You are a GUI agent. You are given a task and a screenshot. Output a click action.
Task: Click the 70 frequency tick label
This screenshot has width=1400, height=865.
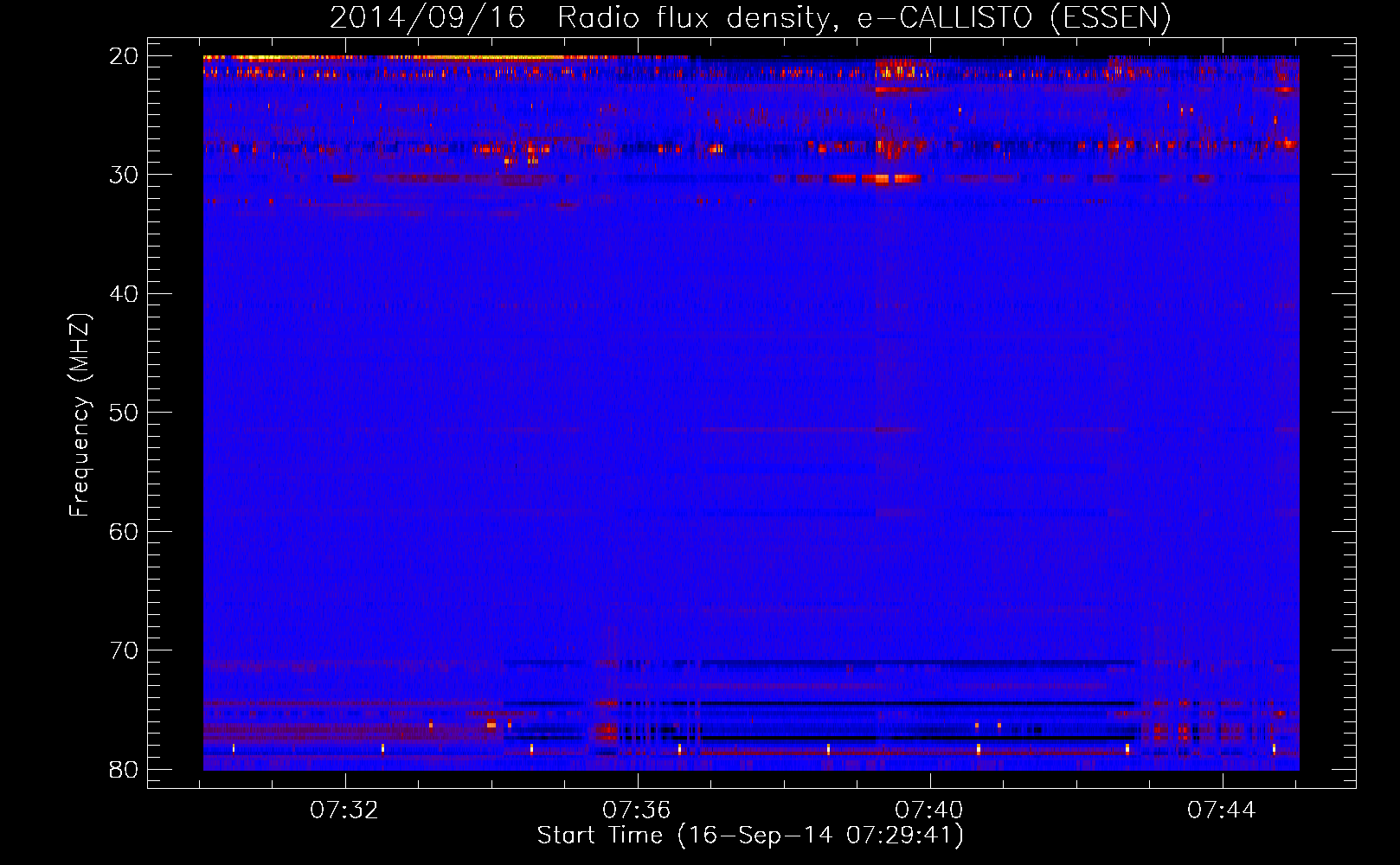tap(125, 650)
